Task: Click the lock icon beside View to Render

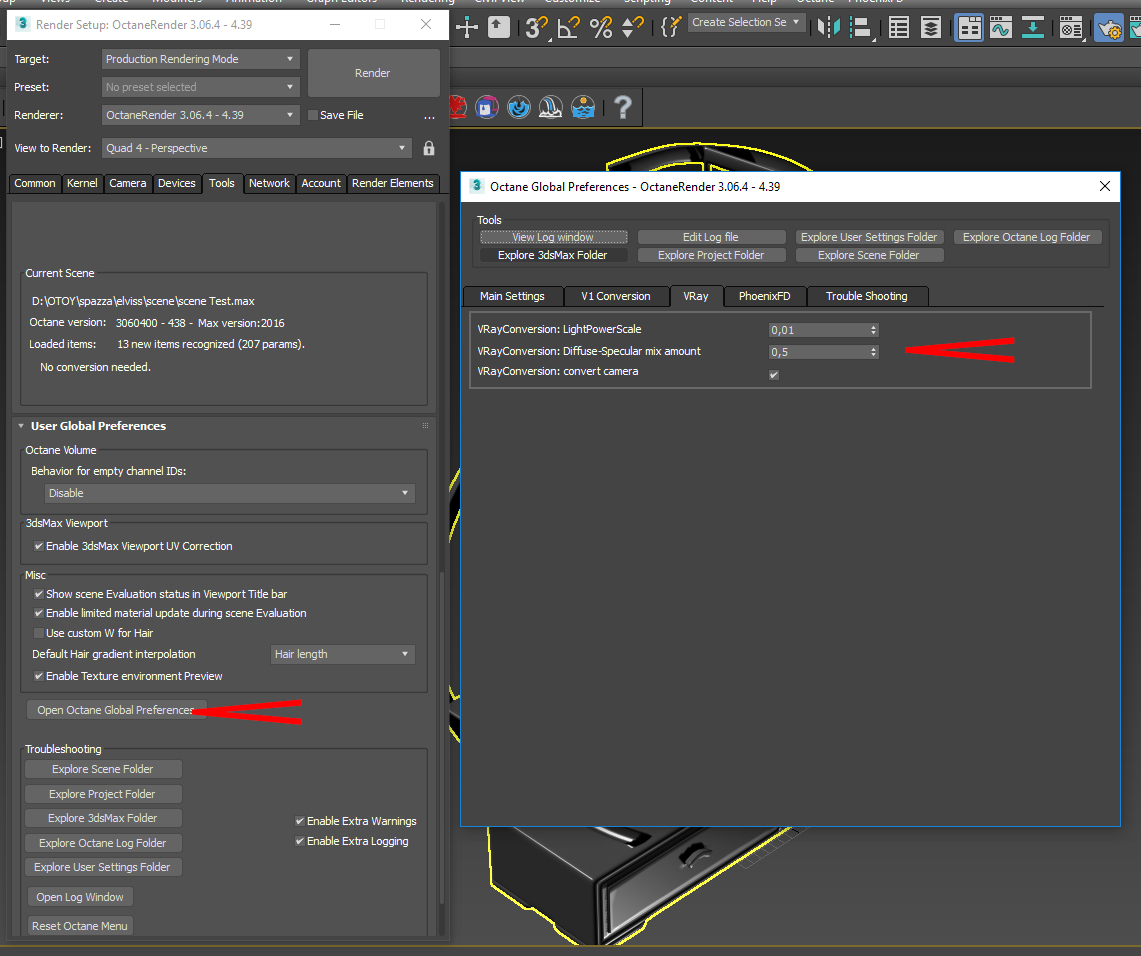Action: 429,148
